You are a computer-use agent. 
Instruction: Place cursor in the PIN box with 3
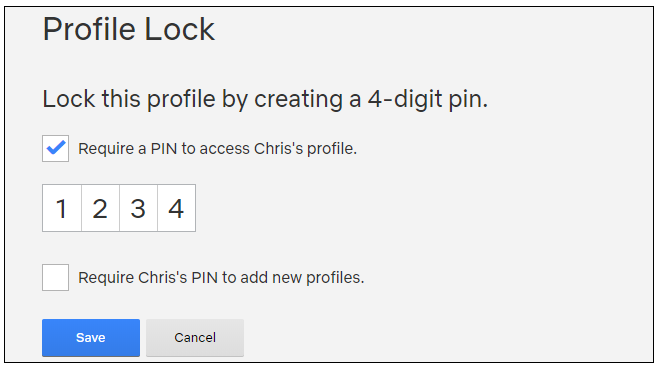pos(138,208)
